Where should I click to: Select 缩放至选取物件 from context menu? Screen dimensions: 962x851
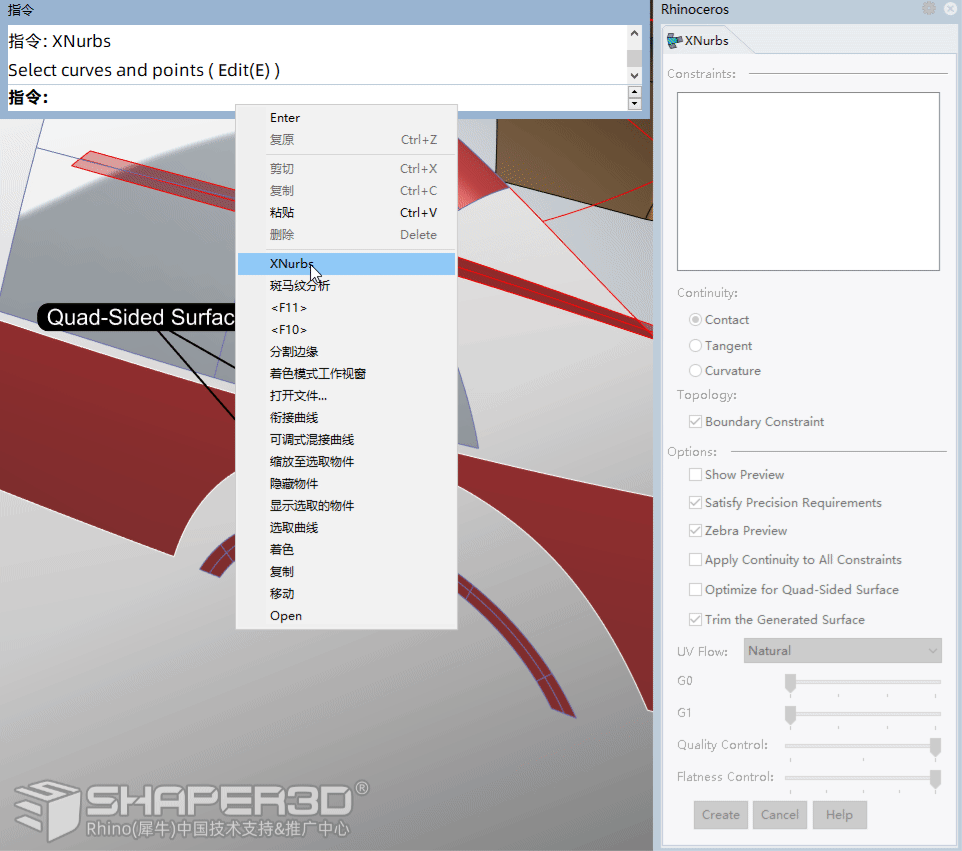[347, 462]
